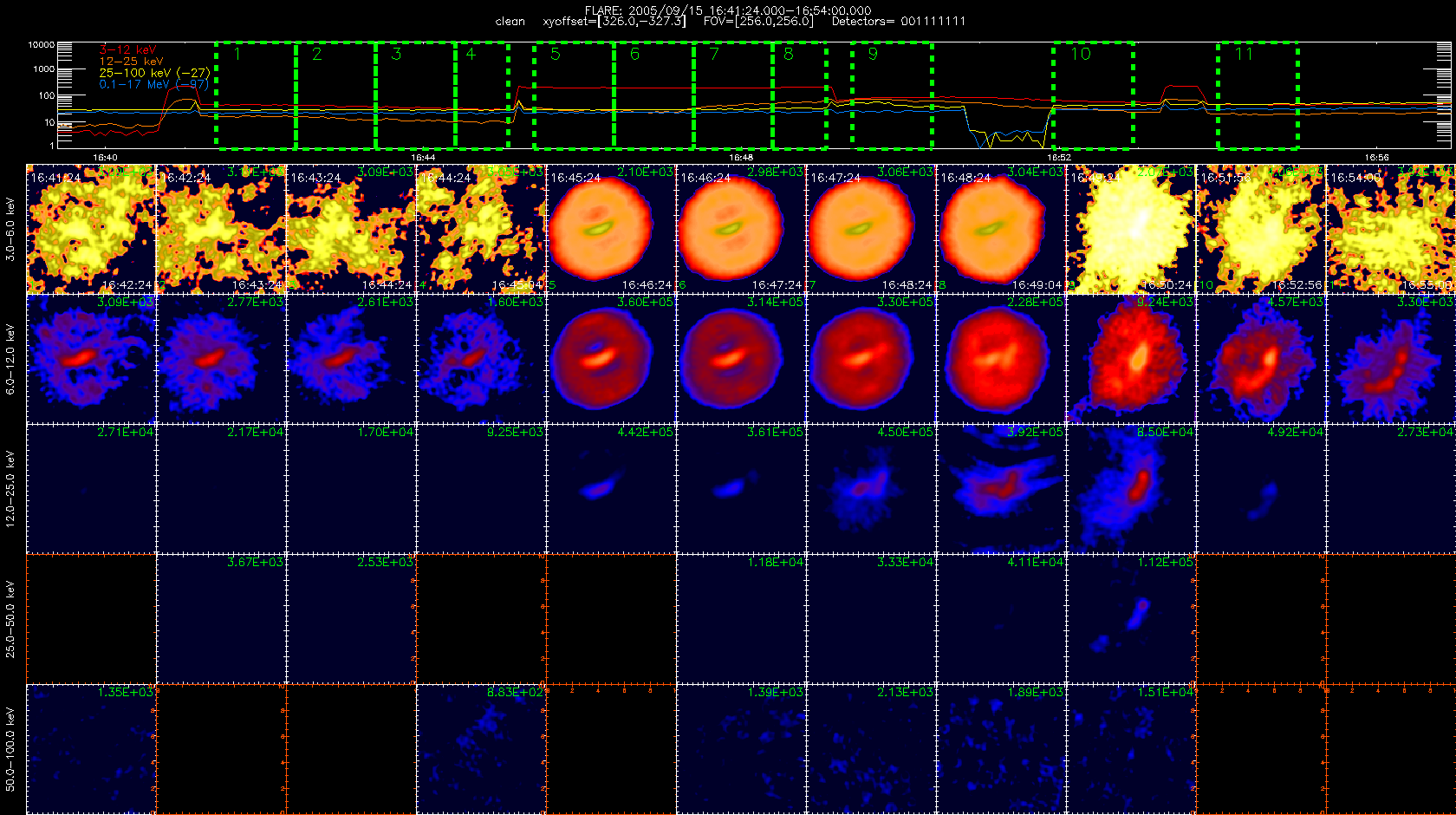
Task: Open the 50.0-100.0 keV image labeled 8.83E+02
Action: click(481, 749)
